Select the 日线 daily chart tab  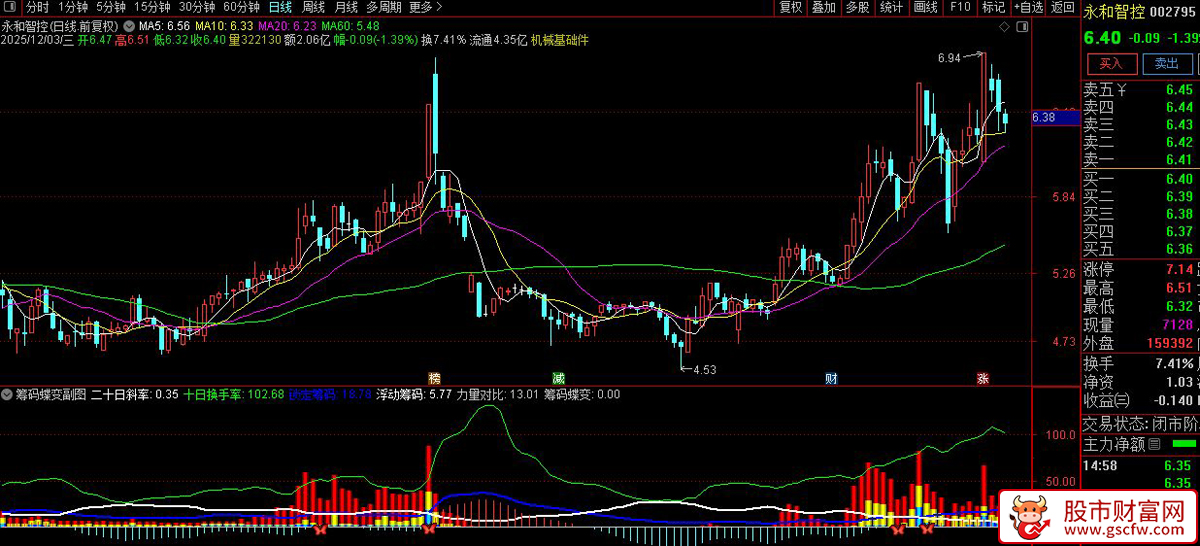tap(280, 7)
